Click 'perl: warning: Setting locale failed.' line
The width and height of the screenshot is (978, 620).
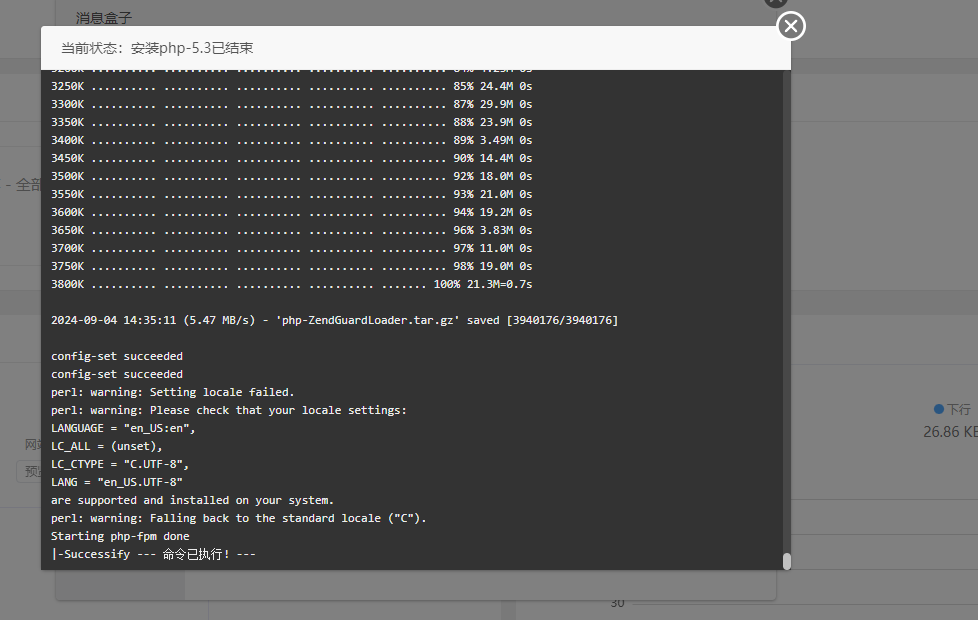(x=172, y=392)
